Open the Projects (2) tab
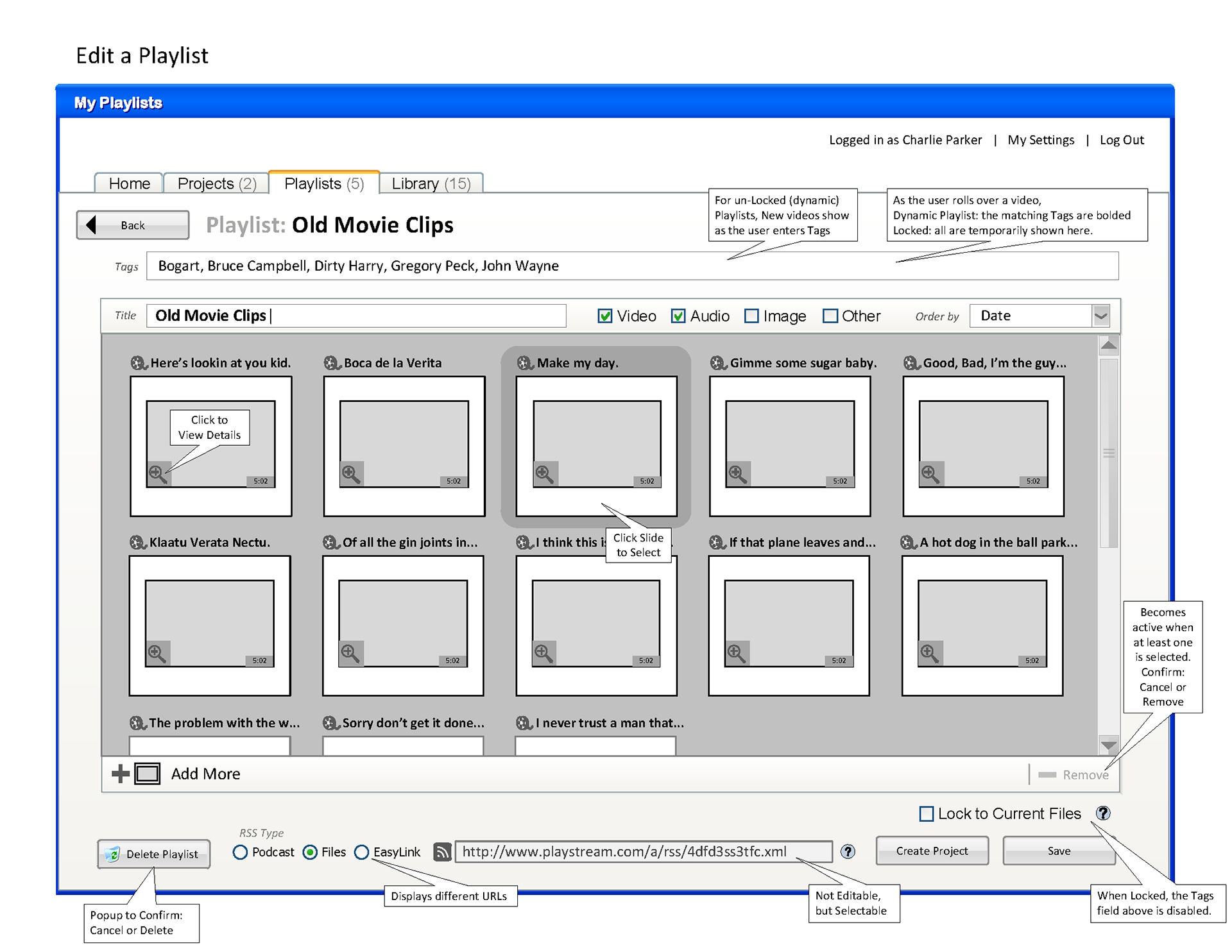 pos(216,184)
